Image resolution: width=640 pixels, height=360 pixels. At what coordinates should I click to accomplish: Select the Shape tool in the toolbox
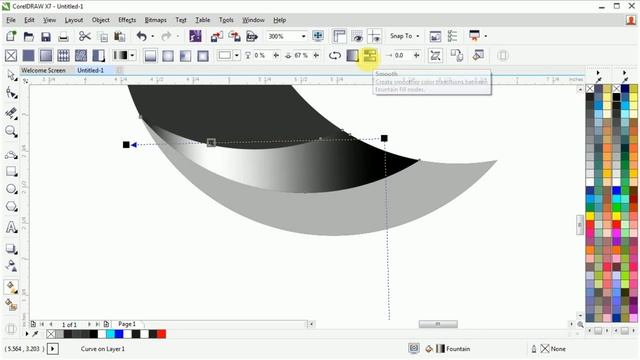(x=11, y=93)
